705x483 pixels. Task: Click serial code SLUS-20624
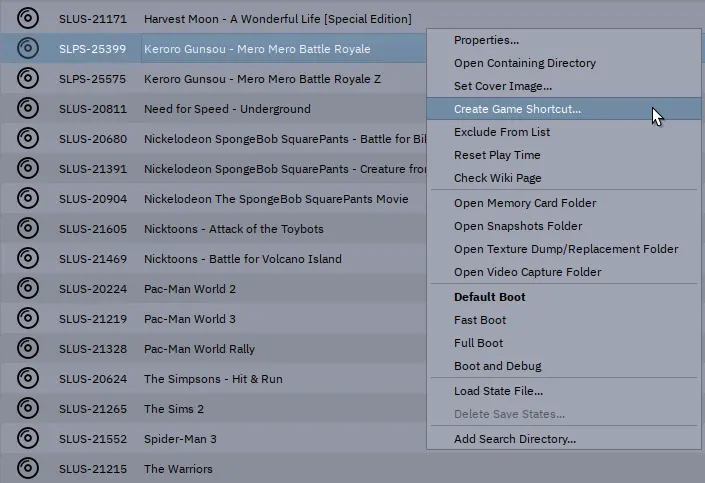click(x=93, y=379)
